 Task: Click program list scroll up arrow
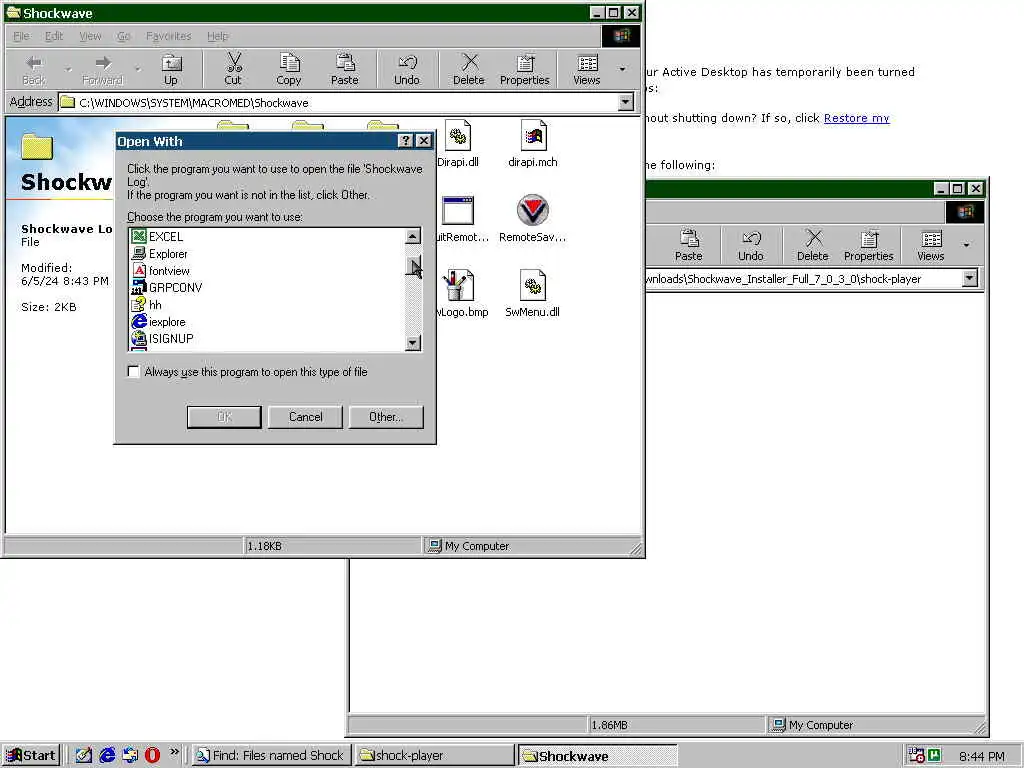click(x=413, y=236)
